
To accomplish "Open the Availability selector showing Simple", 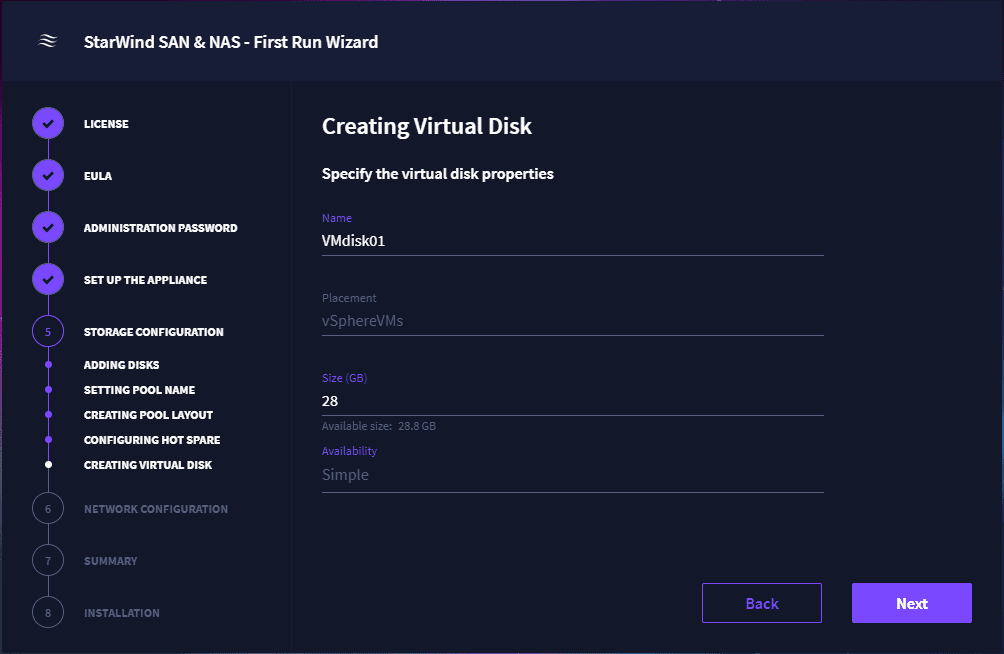I will tap(572, 474).
